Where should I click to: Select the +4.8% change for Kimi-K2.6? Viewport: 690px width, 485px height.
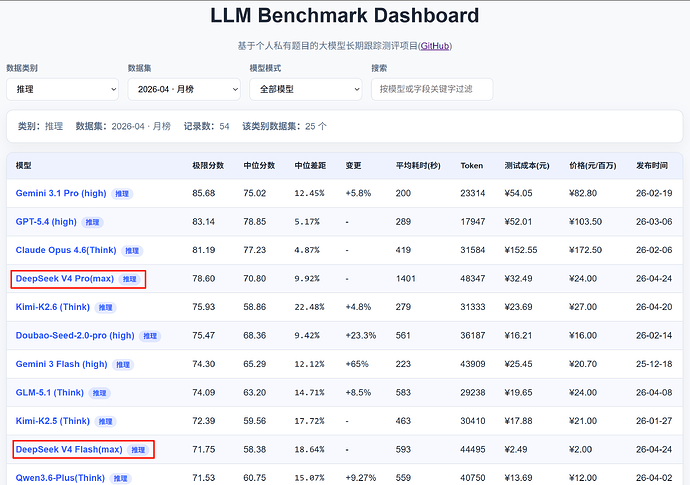[358, 307]
